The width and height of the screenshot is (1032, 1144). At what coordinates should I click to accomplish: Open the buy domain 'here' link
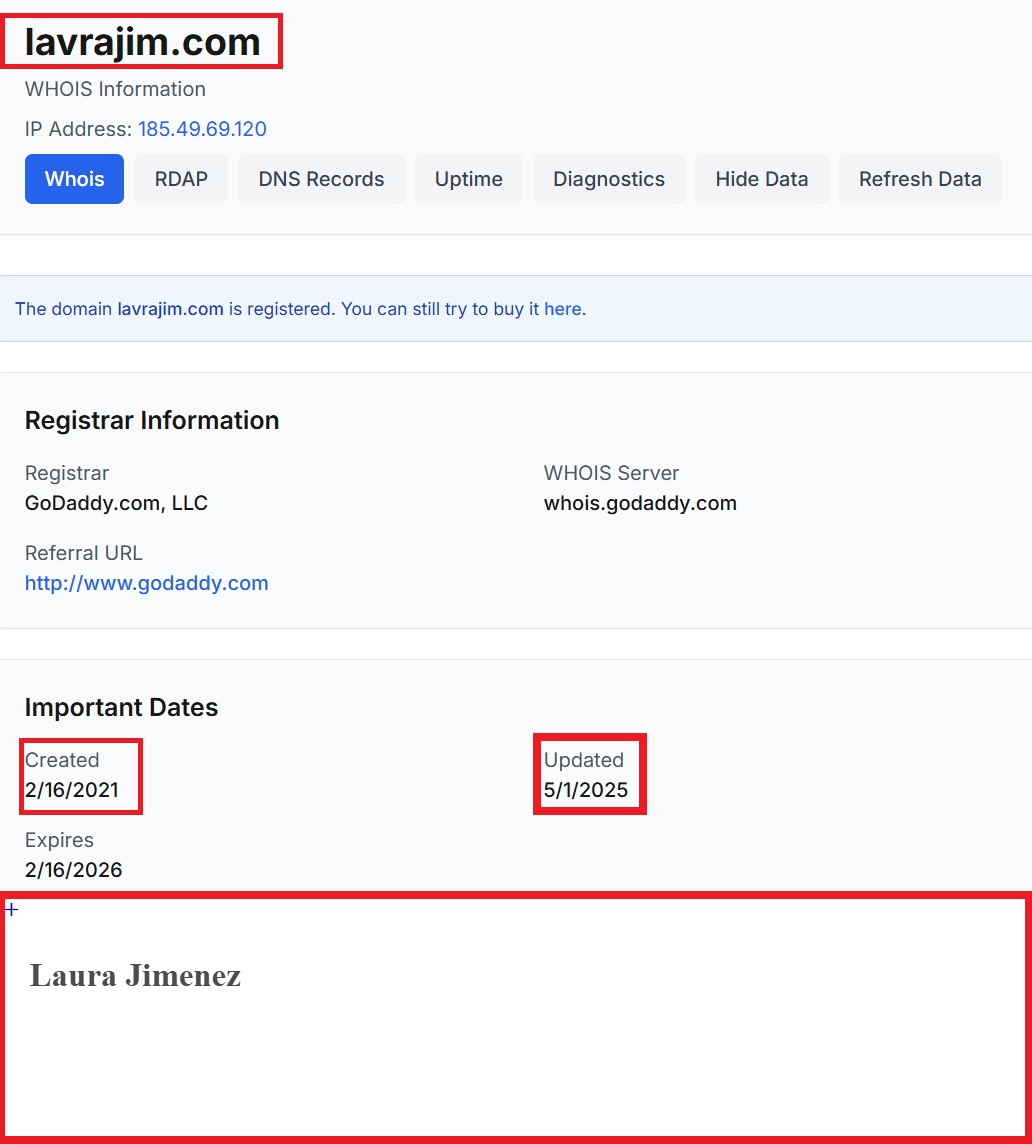click(x=563, y=309)
